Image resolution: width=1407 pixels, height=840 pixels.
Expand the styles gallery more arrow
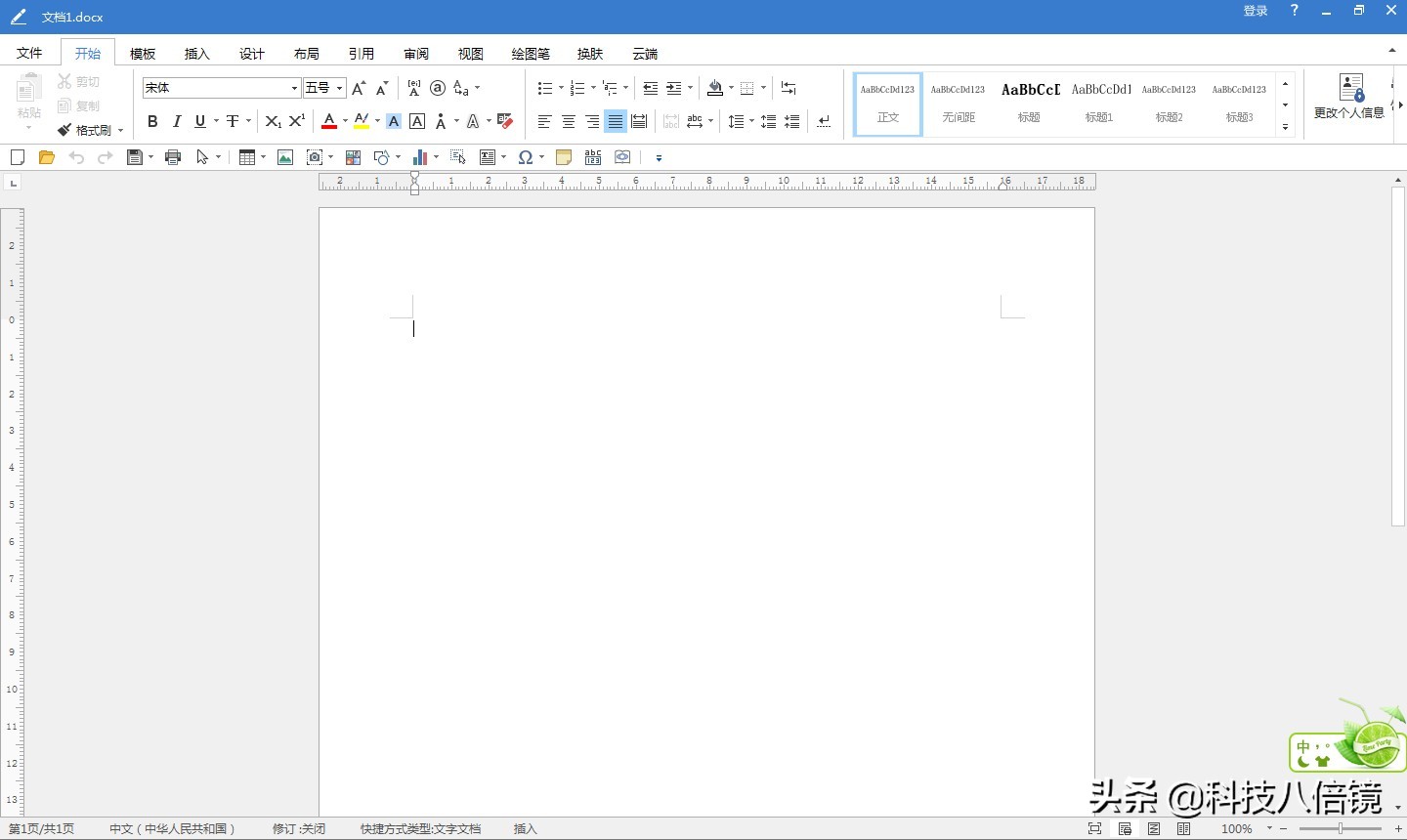point(1286,127)
